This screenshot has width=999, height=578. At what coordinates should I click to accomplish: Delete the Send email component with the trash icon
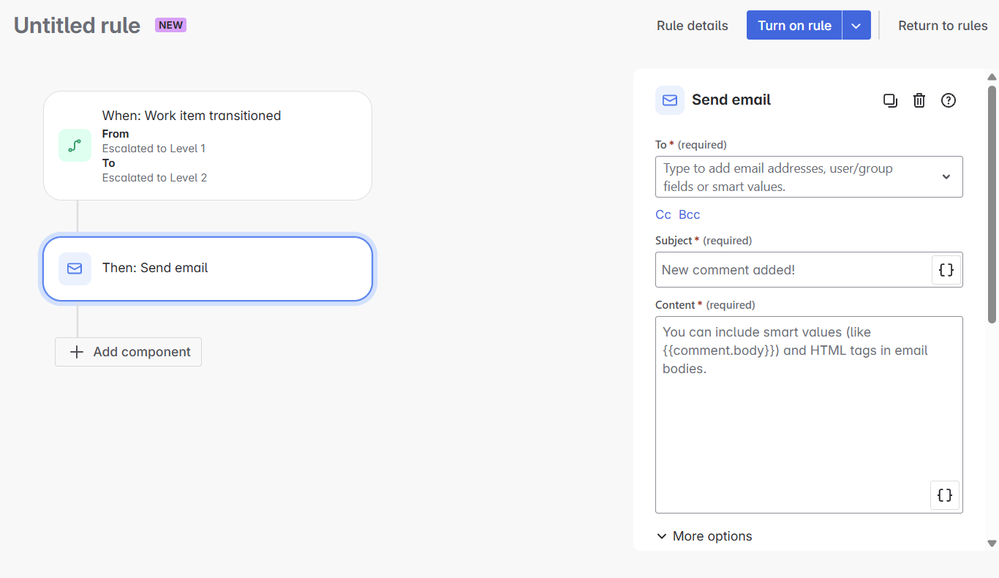click(x=919, y=100)
